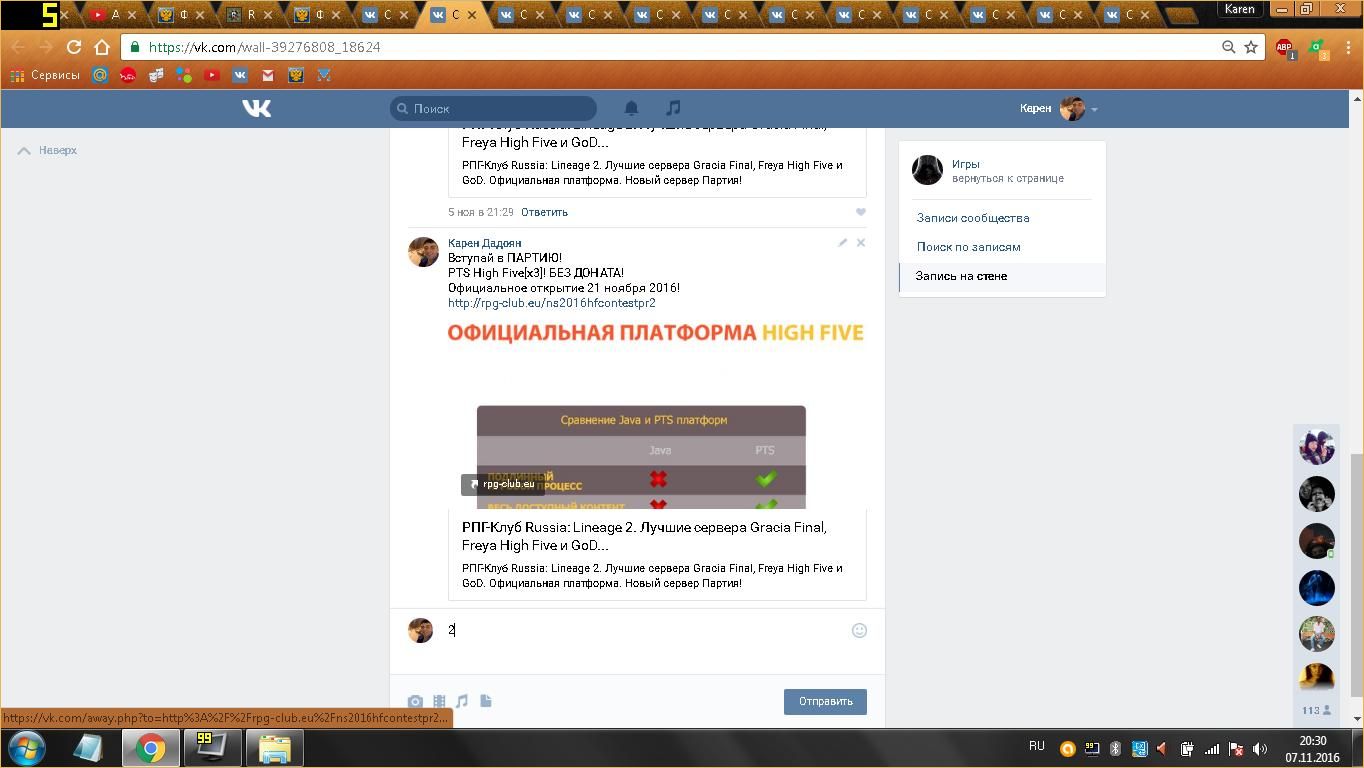Open the zoom indicator in the address bar

(x=1228, y=47)
